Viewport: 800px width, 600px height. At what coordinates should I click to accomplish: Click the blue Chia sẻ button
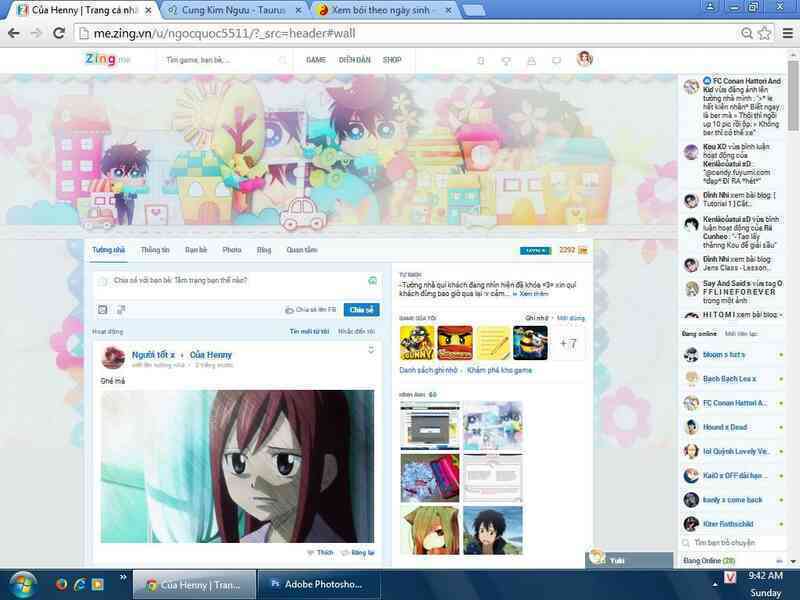coord(361,310)
